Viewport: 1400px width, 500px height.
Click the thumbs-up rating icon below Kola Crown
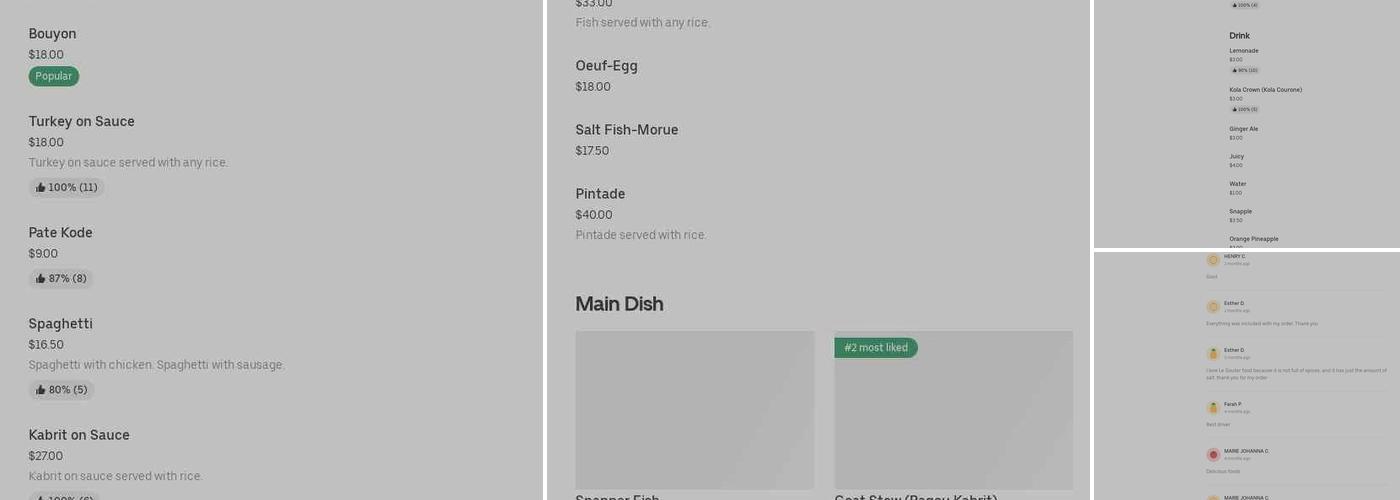pyautogui.click(x=1234, y=109)
